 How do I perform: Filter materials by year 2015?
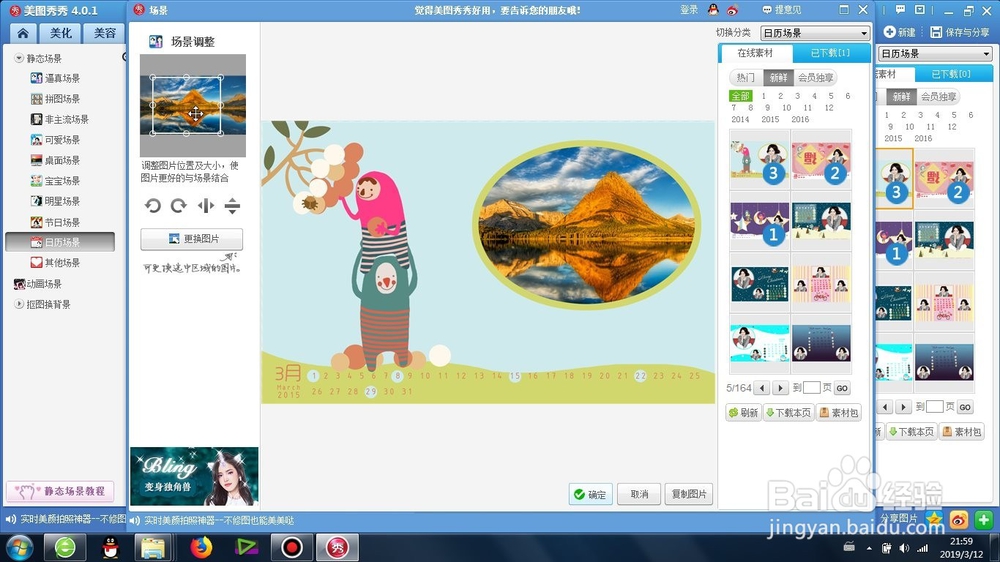770,119
